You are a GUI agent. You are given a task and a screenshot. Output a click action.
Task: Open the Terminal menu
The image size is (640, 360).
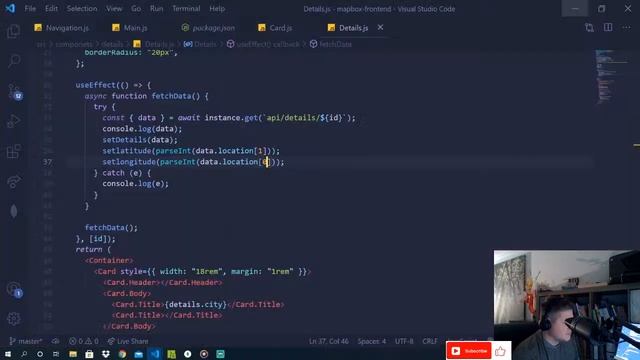point(186,9)
